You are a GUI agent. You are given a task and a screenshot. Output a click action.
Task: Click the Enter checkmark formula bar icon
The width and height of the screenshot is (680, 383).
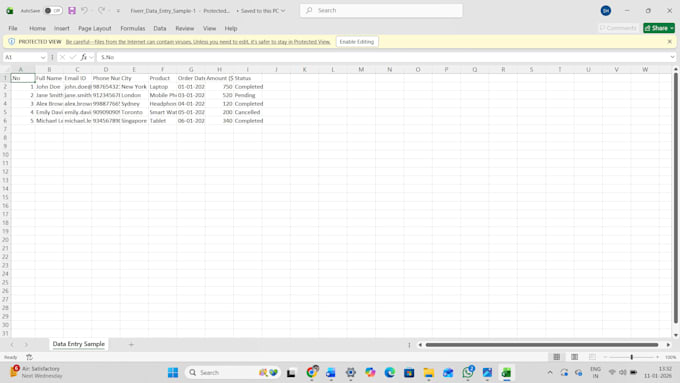73,57
